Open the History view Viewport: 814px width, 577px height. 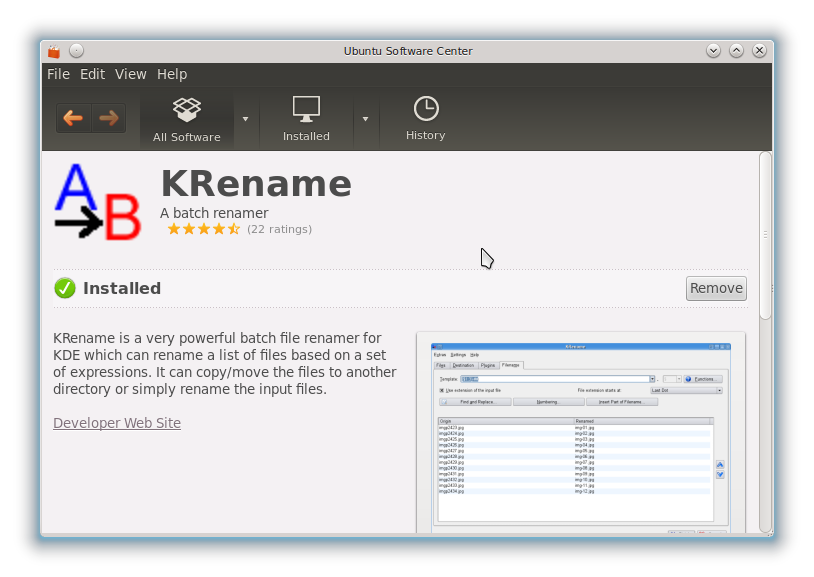point(426,119)
